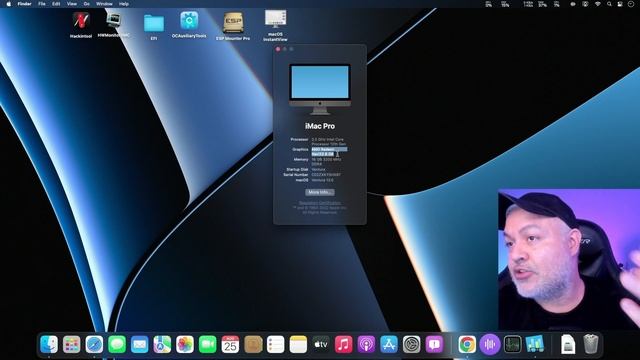Image resolution: width=640 pixels, height=360 pixels.
Task: Open Calendar showing 25 in Dock
Action: pyautogui.click(x=230, y=344)
